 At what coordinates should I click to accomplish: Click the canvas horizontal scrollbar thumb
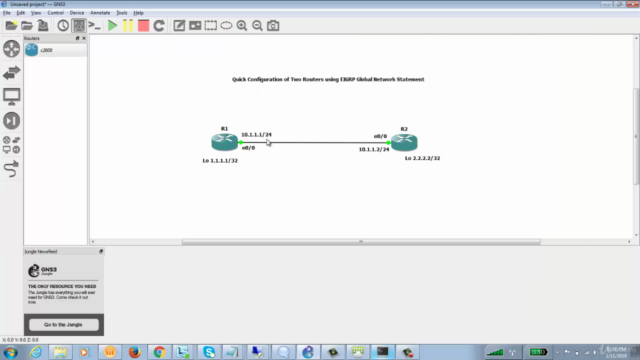click(361, 242)
